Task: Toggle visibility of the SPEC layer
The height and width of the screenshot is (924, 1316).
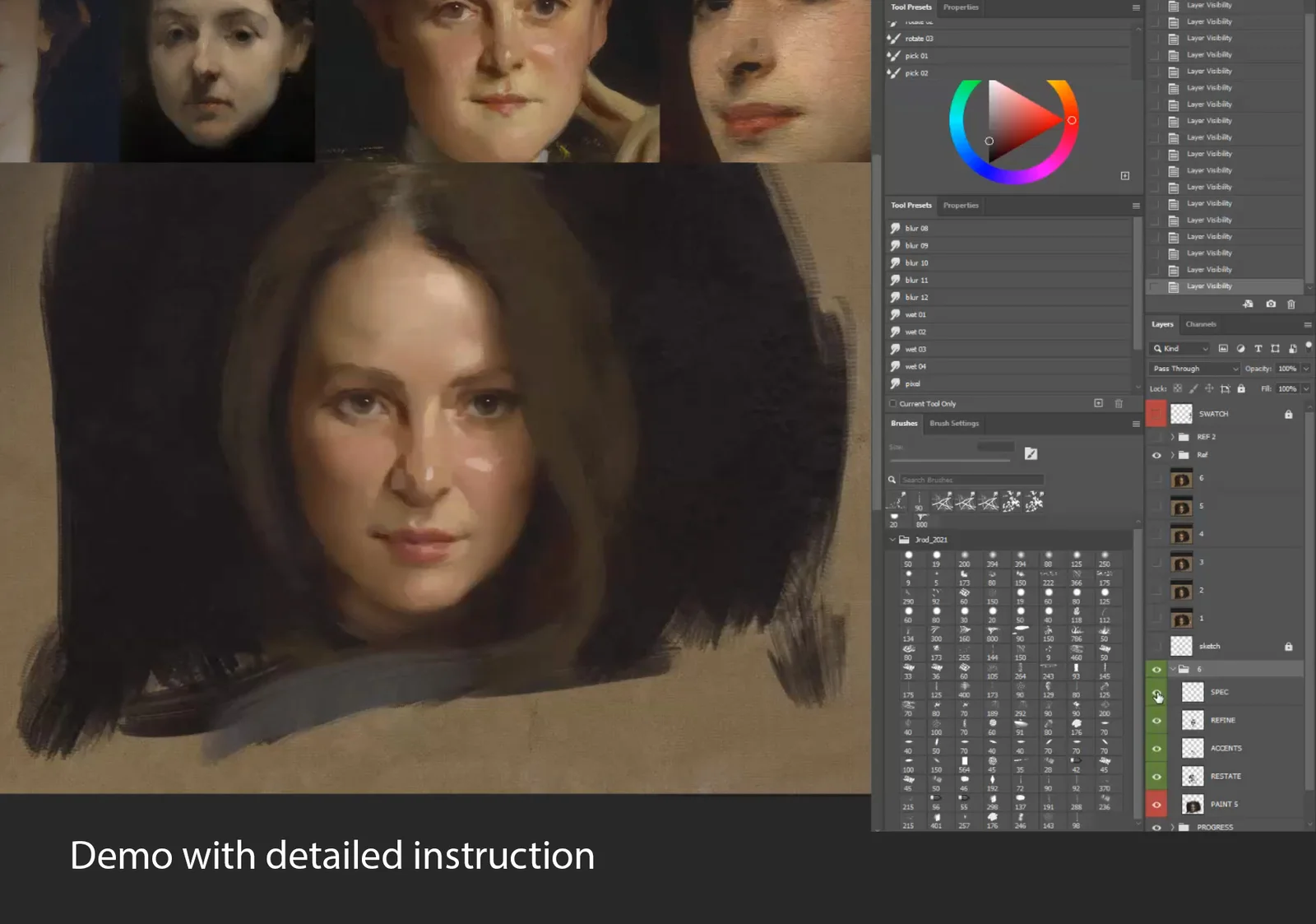Action: 1156,692
